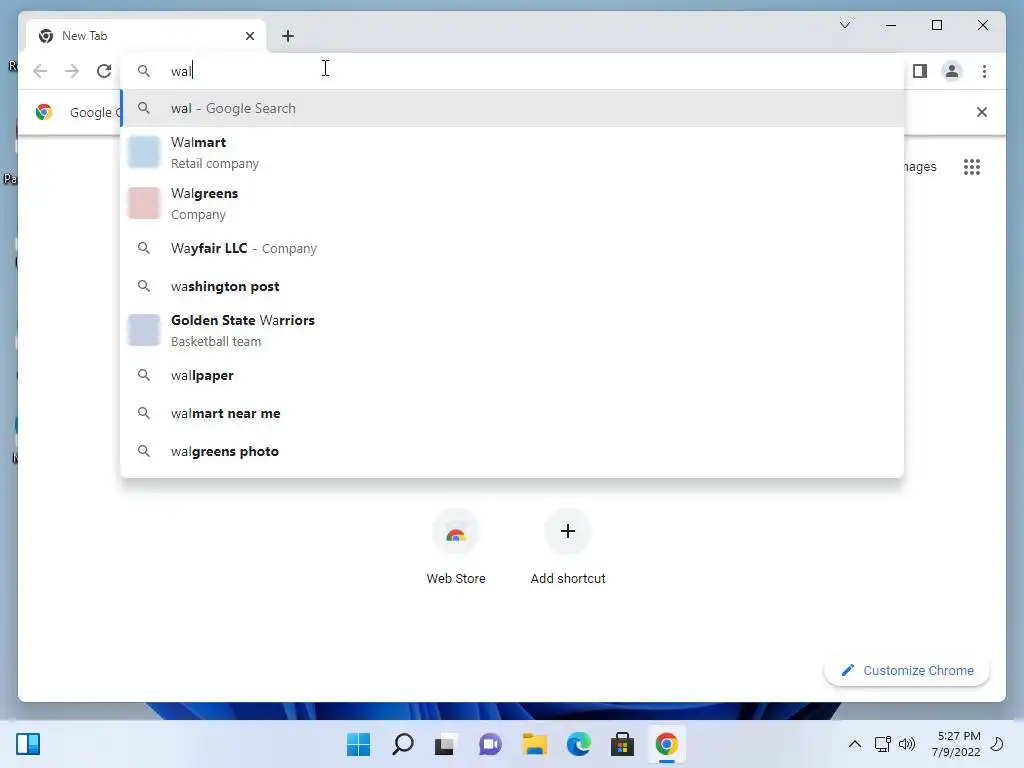Screen dimensions: 1024x768
Task: Dismiss the Google Chrome info bar
Action: point(981,112)
